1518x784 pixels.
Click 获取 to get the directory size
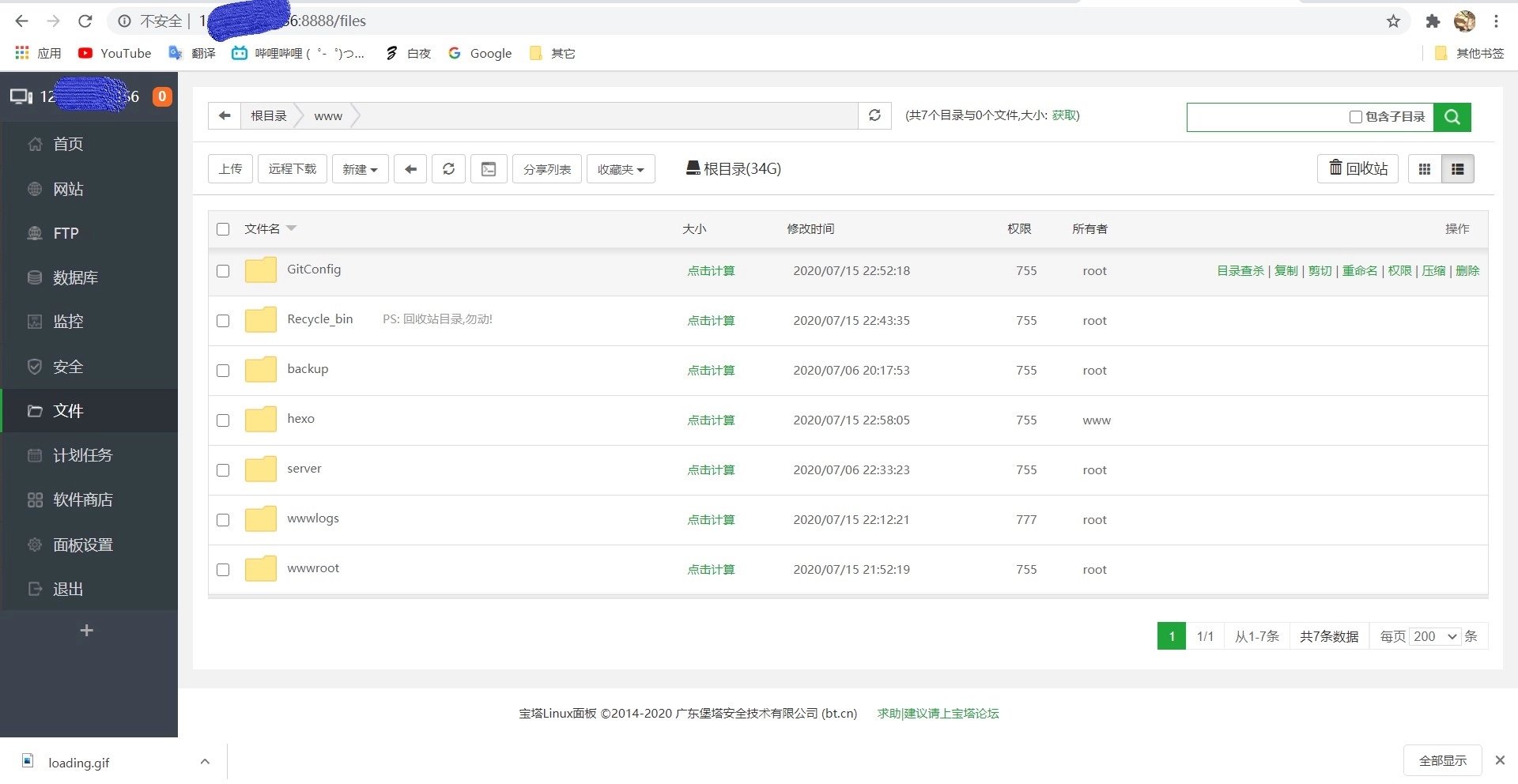point(1063,115)
